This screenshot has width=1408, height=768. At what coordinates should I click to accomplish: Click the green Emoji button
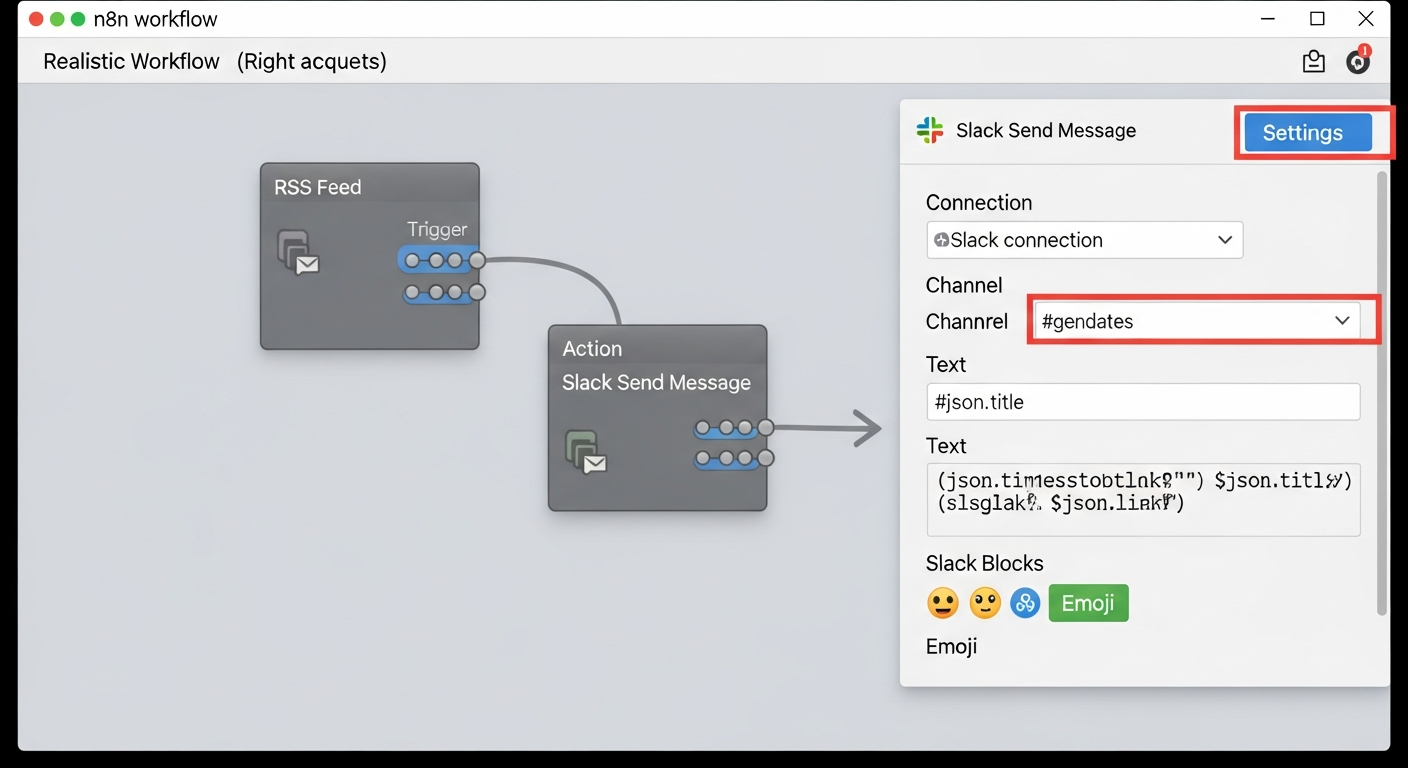tap(1088, 603)
